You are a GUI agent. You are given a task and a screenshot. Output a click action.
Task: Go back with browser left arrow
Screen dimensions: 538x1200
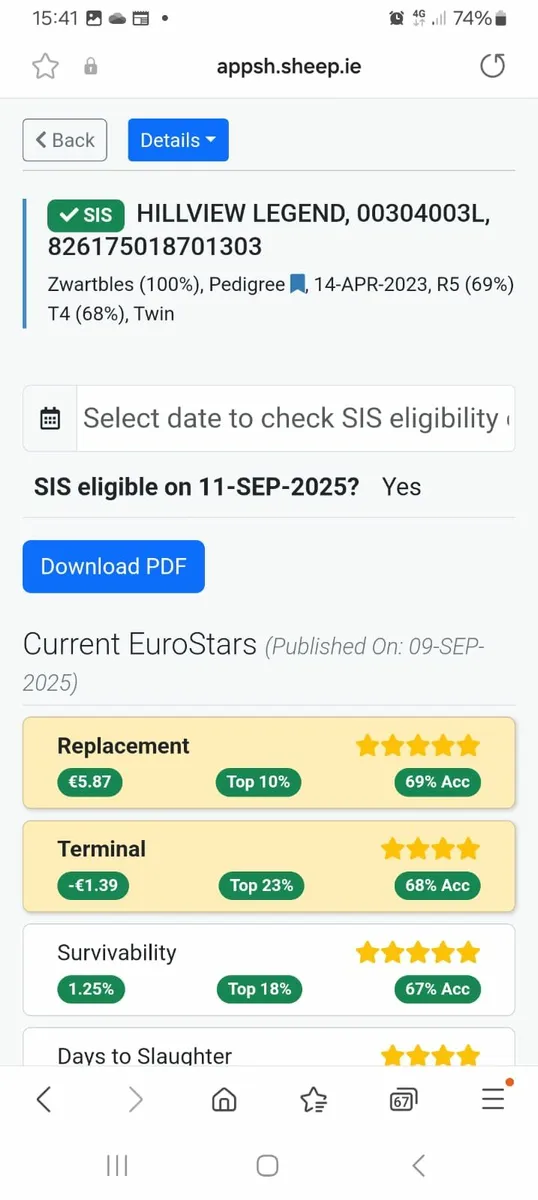44,1100
